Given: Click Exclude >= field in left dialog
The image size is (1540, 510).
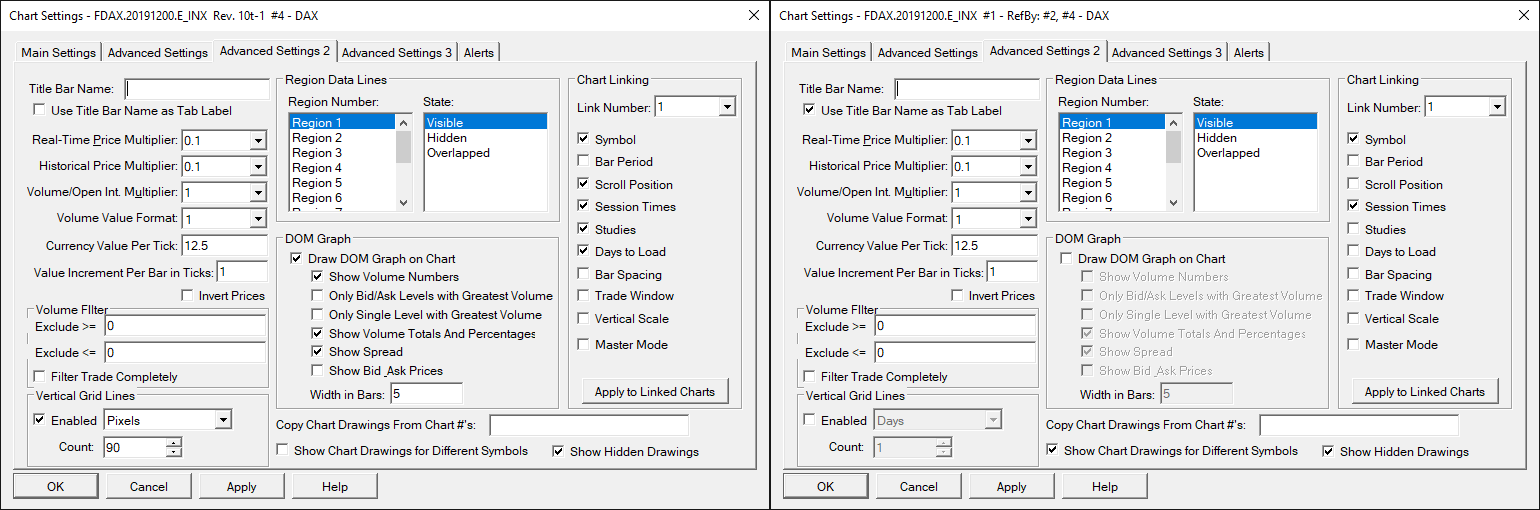Looking at the screenshot, I should (x=184, y=326).
